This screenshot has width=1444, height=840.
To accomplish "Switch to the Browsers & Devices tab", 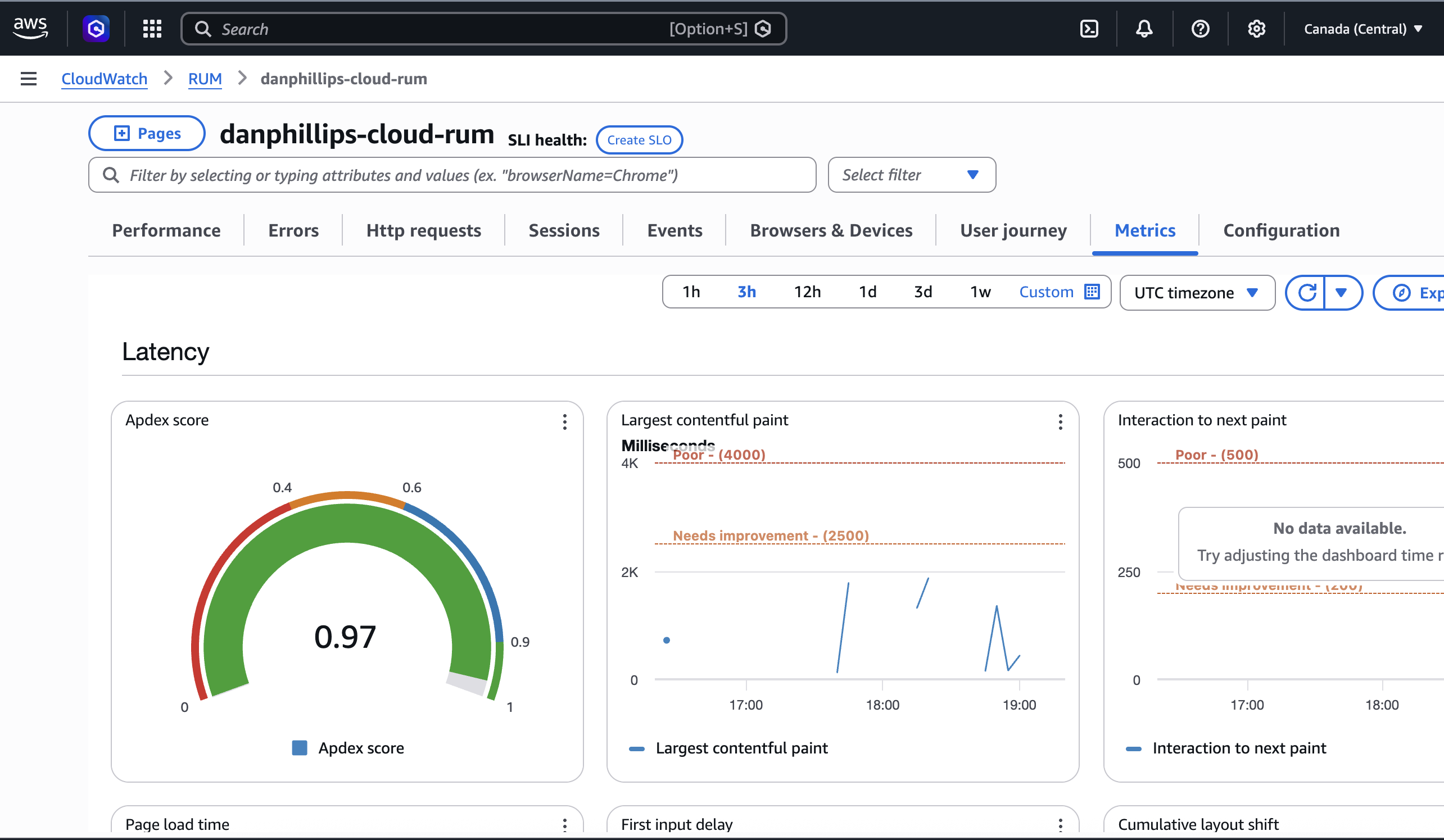I will tap(831, 230).
